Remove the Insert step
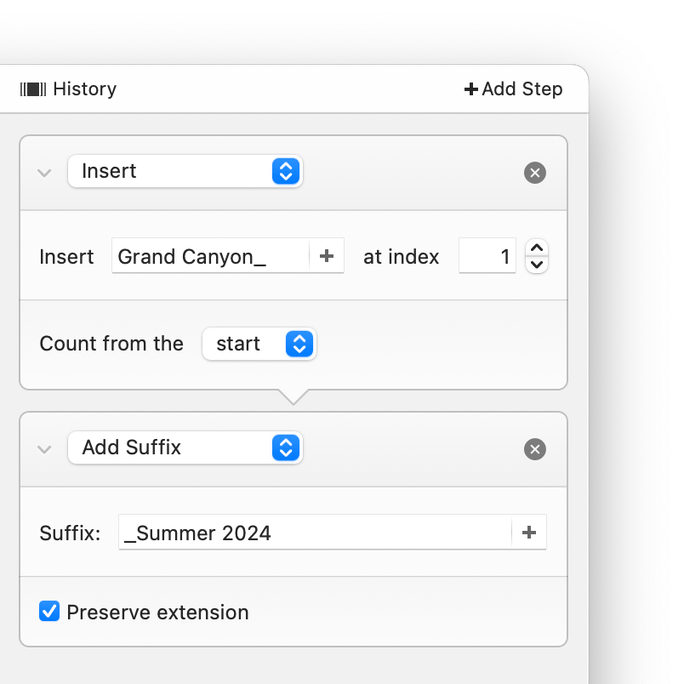The height and width of the screenshot is (684, 684). pos(535,173)
